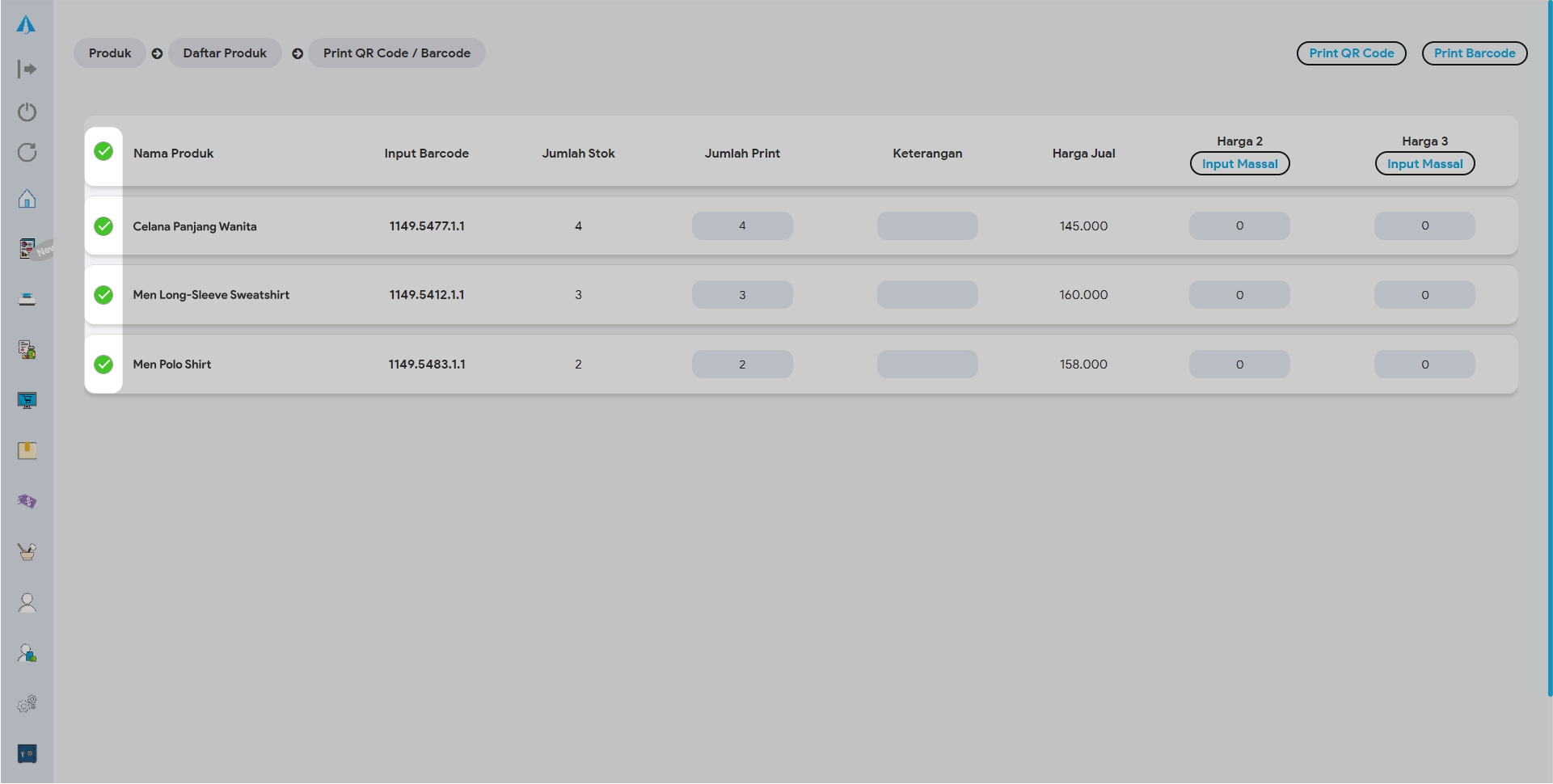
Task: Open the home icon in sidebar
Action: (27, 199)
